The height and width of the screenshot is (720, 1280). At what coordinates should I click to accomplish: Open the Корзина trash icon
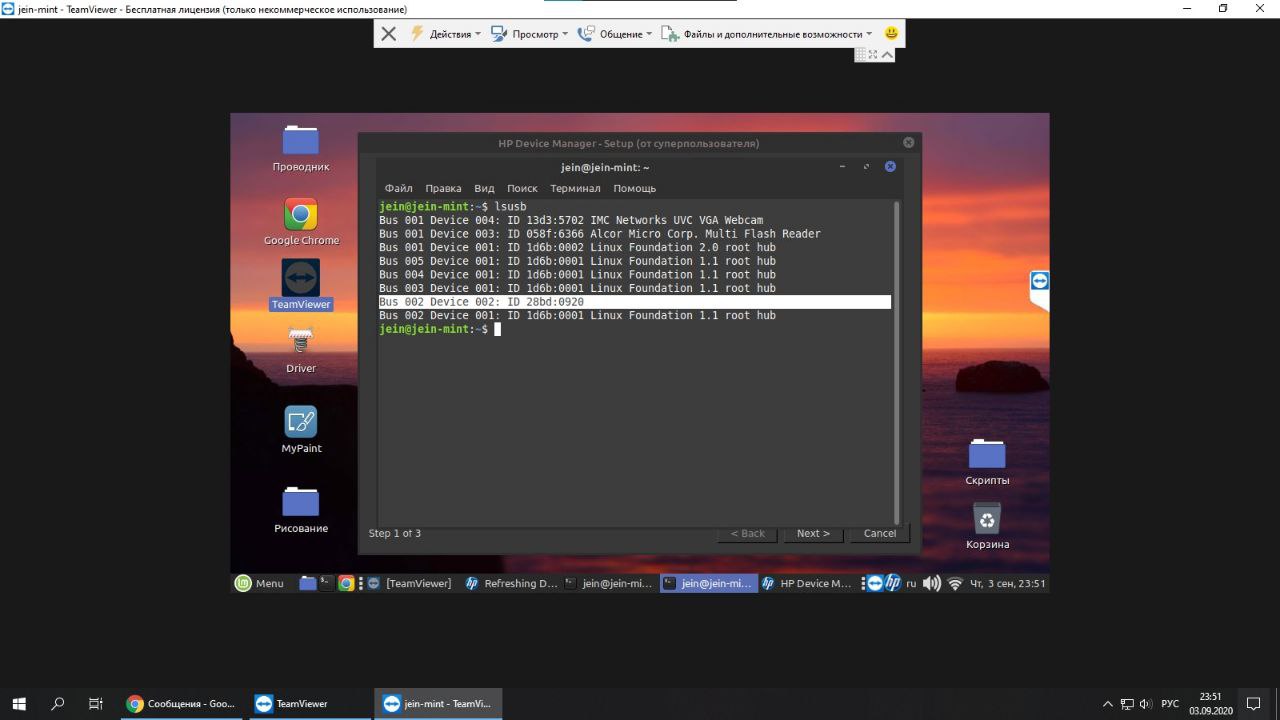coord(987,526)
